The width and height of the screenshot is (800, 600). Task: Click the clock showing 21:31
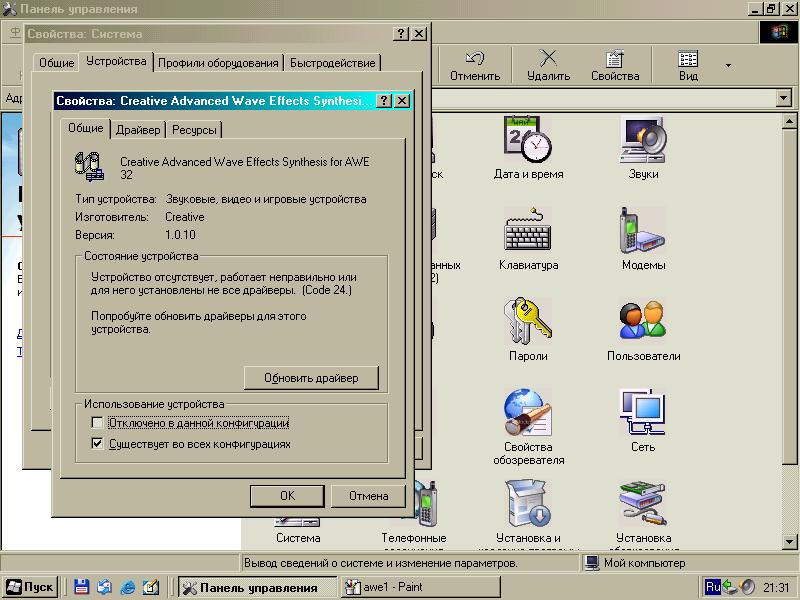777,588
